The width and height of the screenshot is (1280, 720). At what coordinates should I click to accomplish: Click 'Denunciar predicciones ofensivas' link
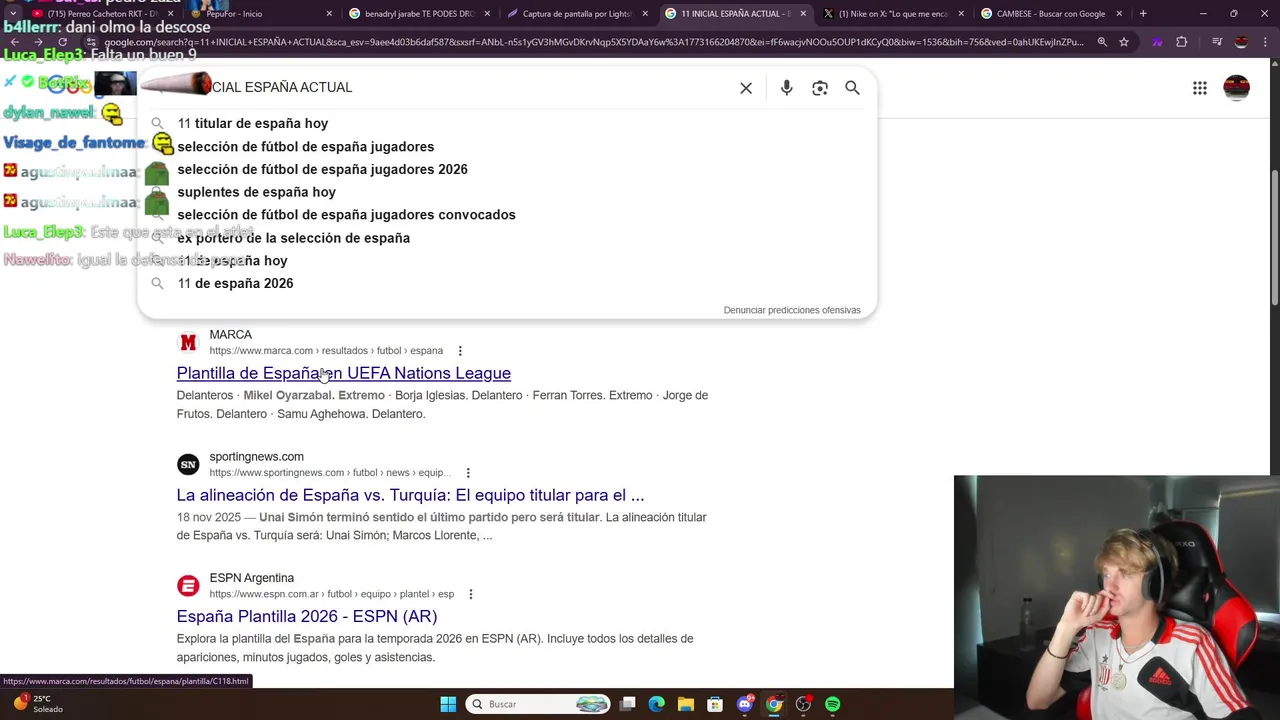coord(792,310)
